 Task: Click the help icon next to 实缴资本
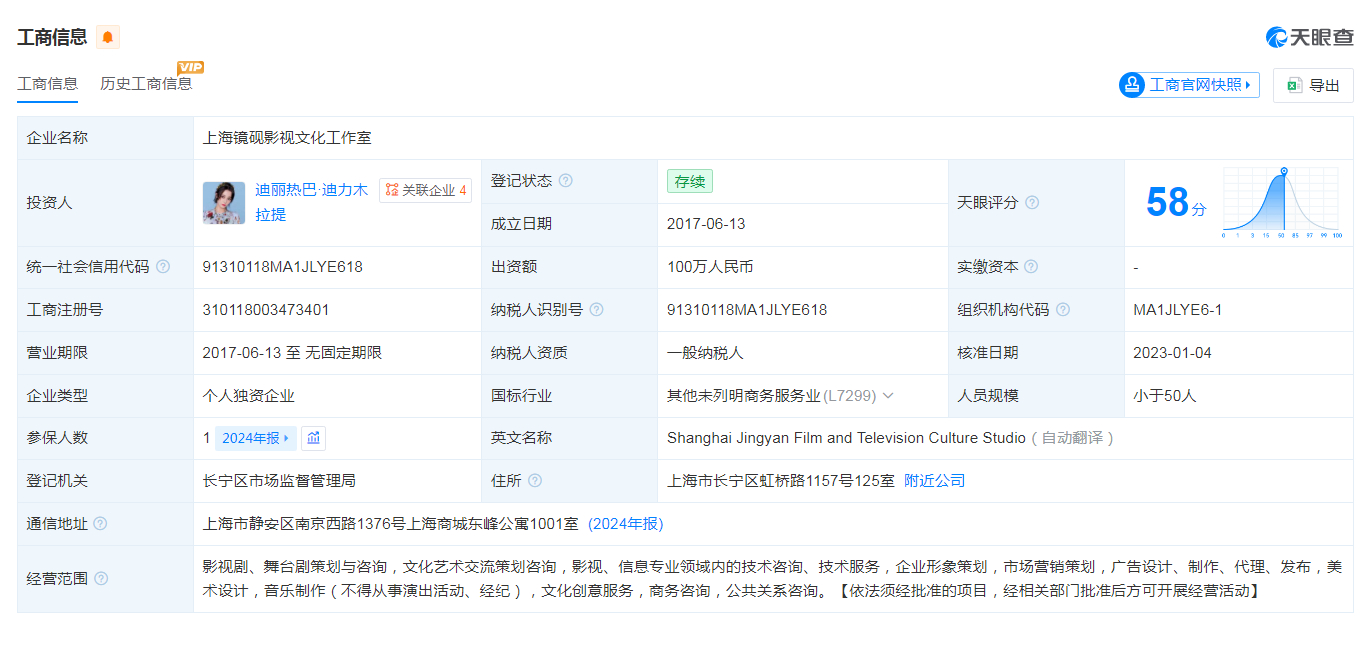point(1032,266)
